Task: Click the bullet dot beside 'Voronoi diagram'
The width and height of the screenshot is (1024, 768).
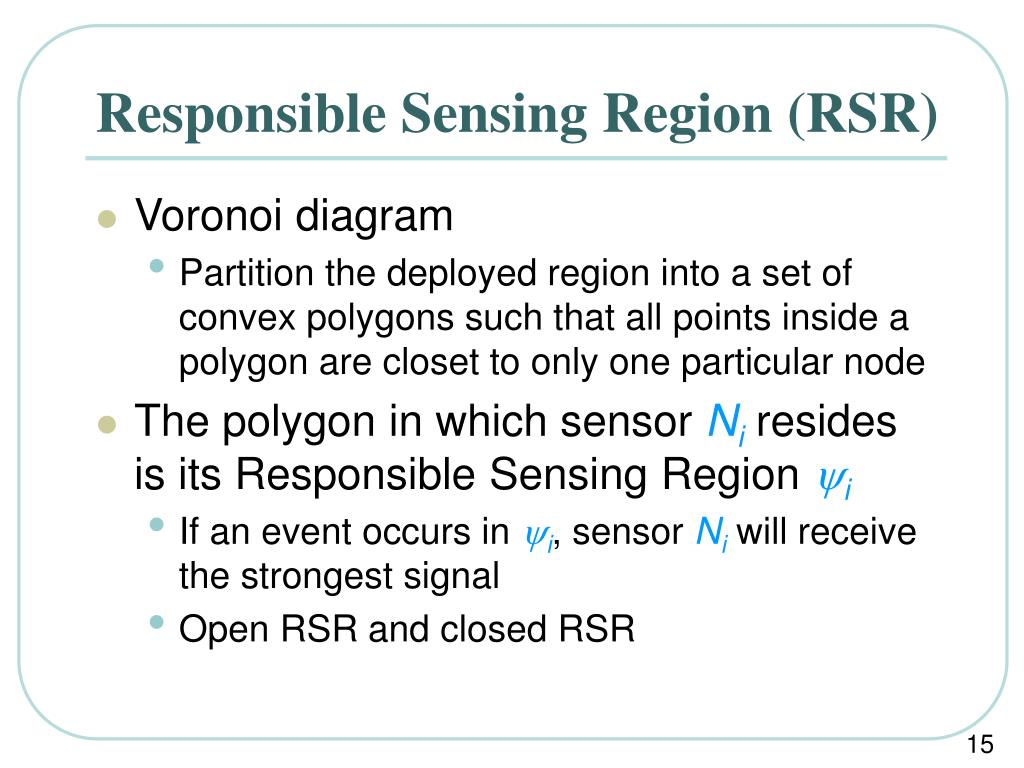Action: (x=106, y=219)
